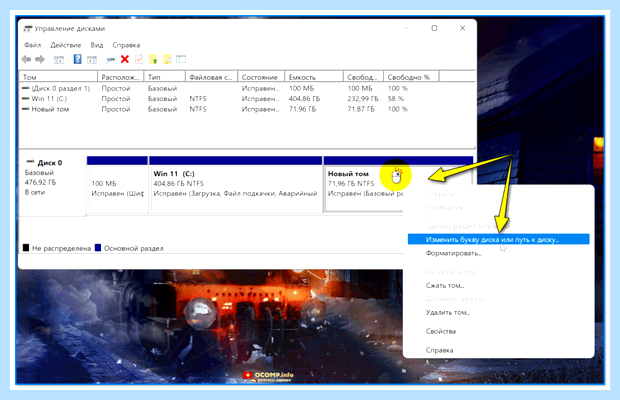This screenshot has width=620, height=400.
Task: Choose Сжать том... in context menu
Action: (x=445, y=285)
